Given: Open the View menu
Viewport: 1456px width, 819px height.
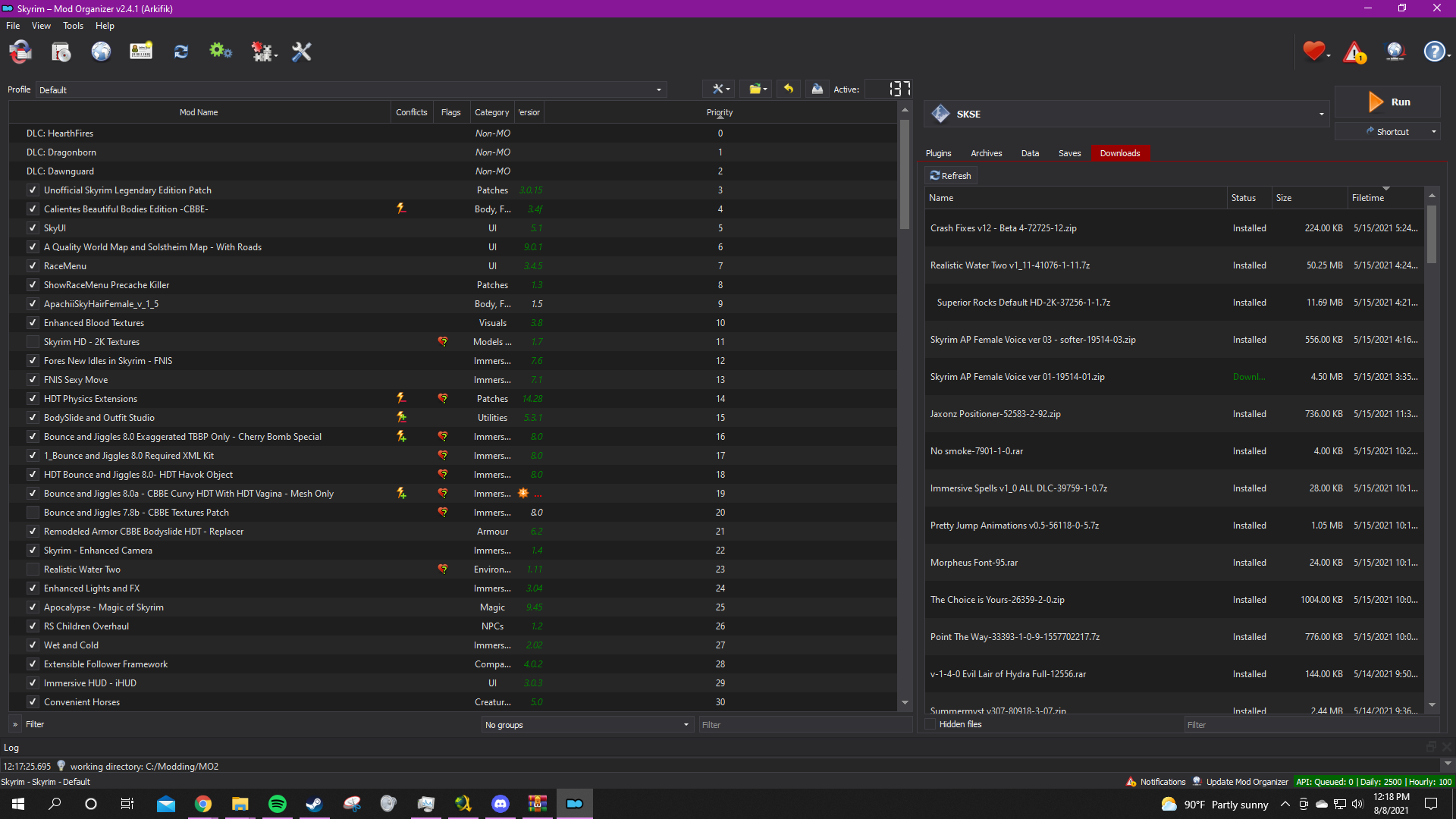Looking at the screenshot, I should [x=41, y=26].
